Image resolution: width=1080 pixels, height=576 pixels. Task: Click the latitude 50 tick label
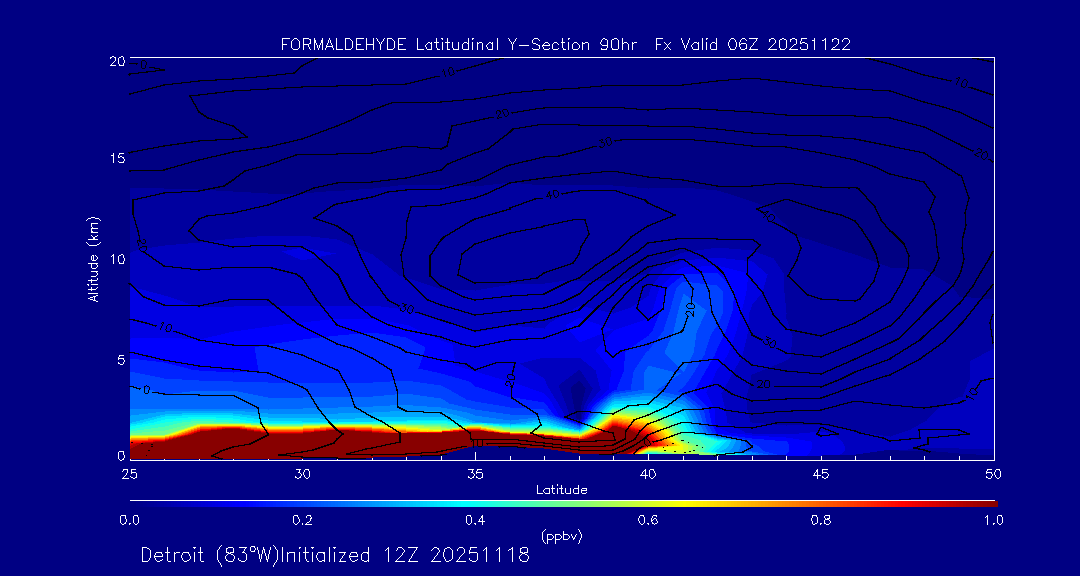pos(994,473)
